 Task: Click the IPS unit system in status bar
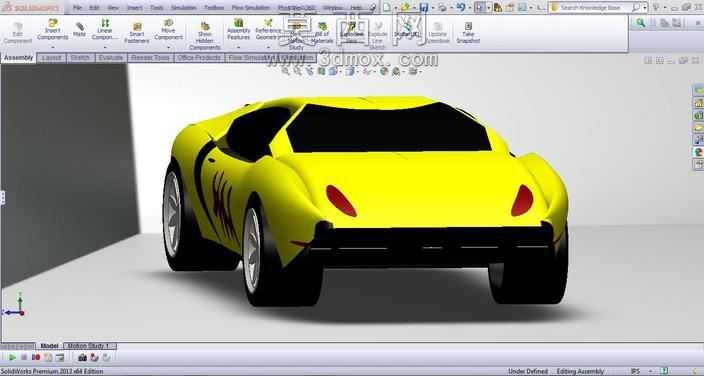(635, 372)
